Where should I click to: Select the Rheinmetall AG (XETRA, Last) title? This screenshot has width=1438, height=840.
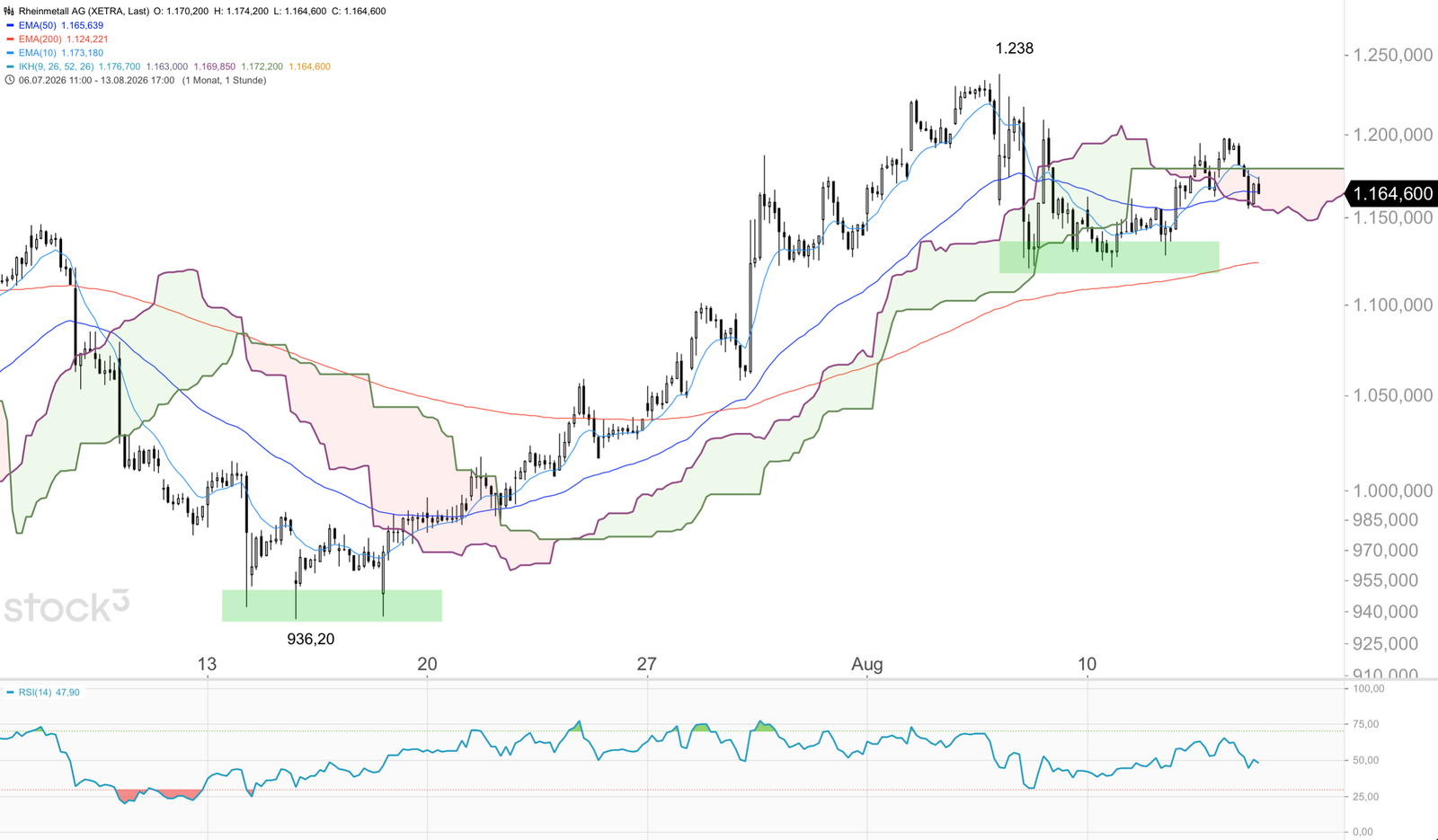point(84,11)
